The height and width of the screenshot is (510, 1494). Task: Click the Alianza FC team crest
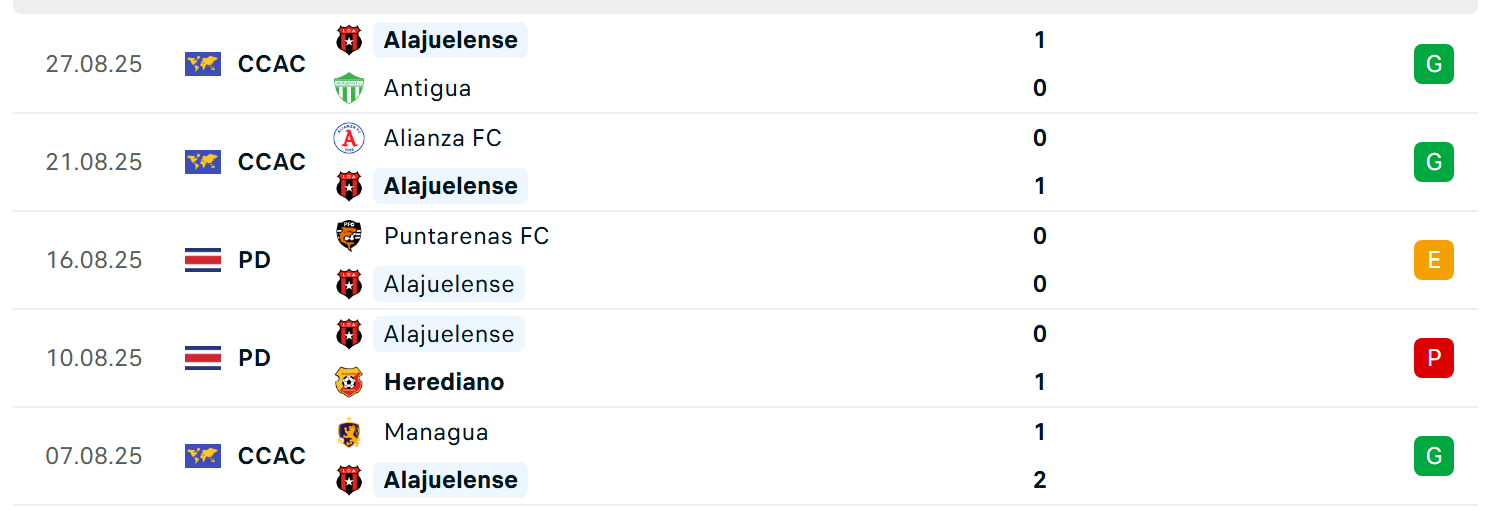[349, 138]
